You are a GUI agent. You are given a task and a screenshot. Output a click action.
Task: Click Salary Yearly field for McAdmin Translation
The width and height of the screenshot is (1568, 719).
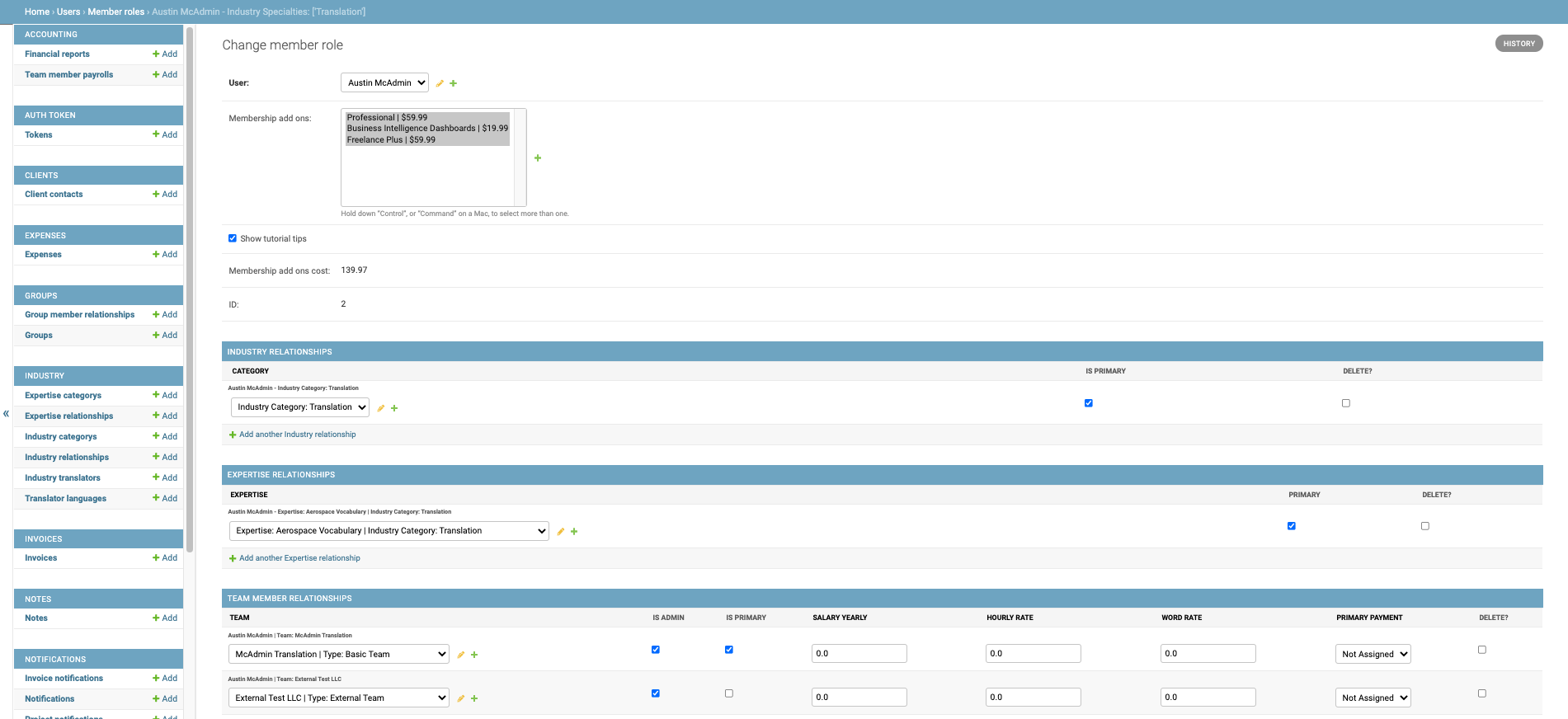(859, 654)
